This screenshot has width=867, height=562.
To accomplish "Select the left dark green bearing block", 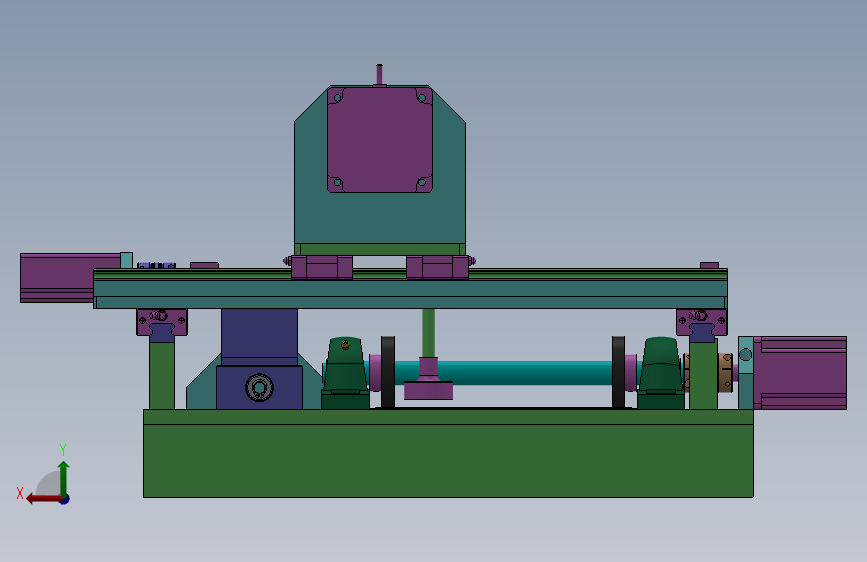I will pyautogui.click(x=346, y=373).
